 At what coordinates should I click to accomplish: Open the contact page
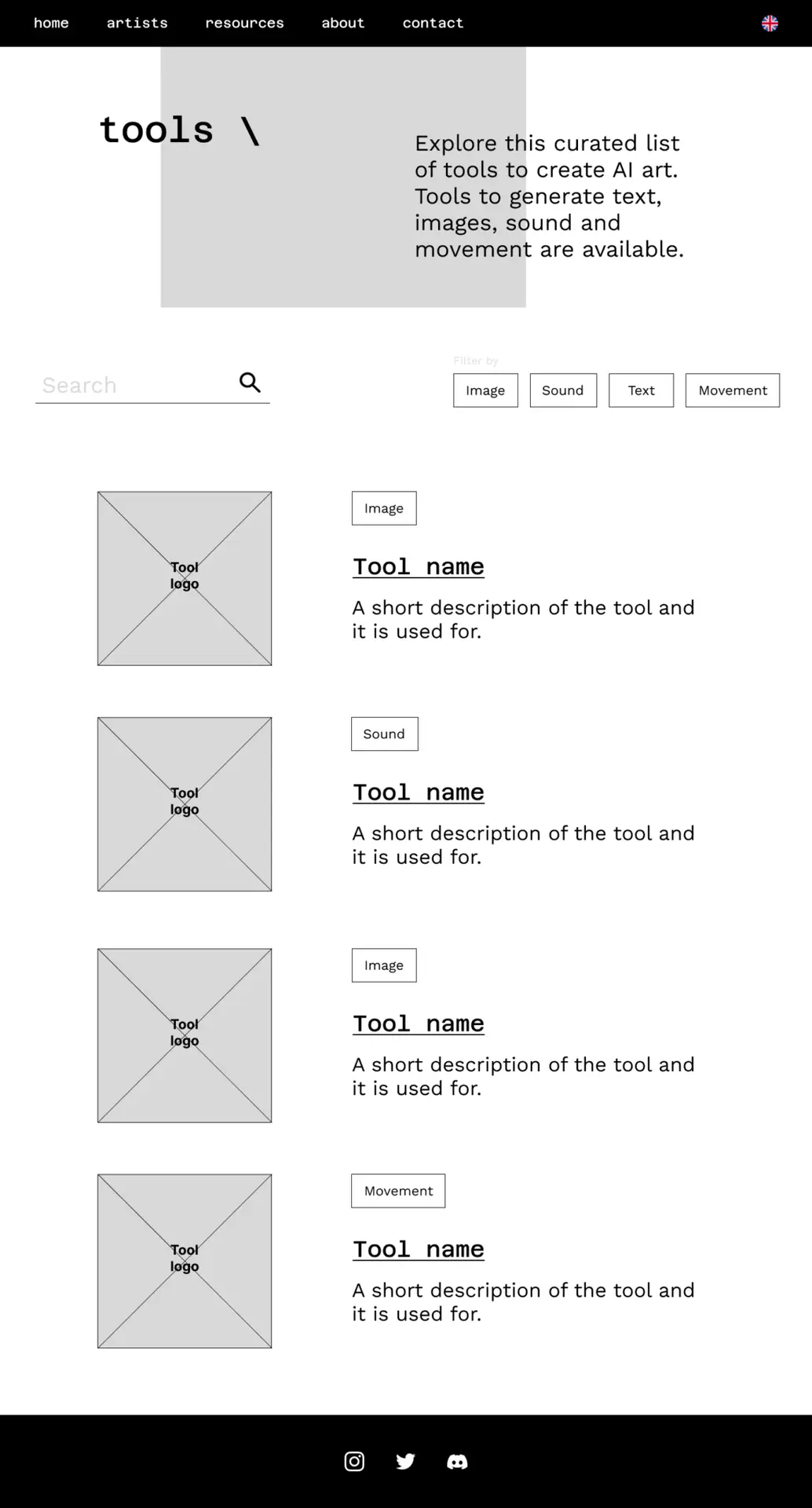[433, 24]
